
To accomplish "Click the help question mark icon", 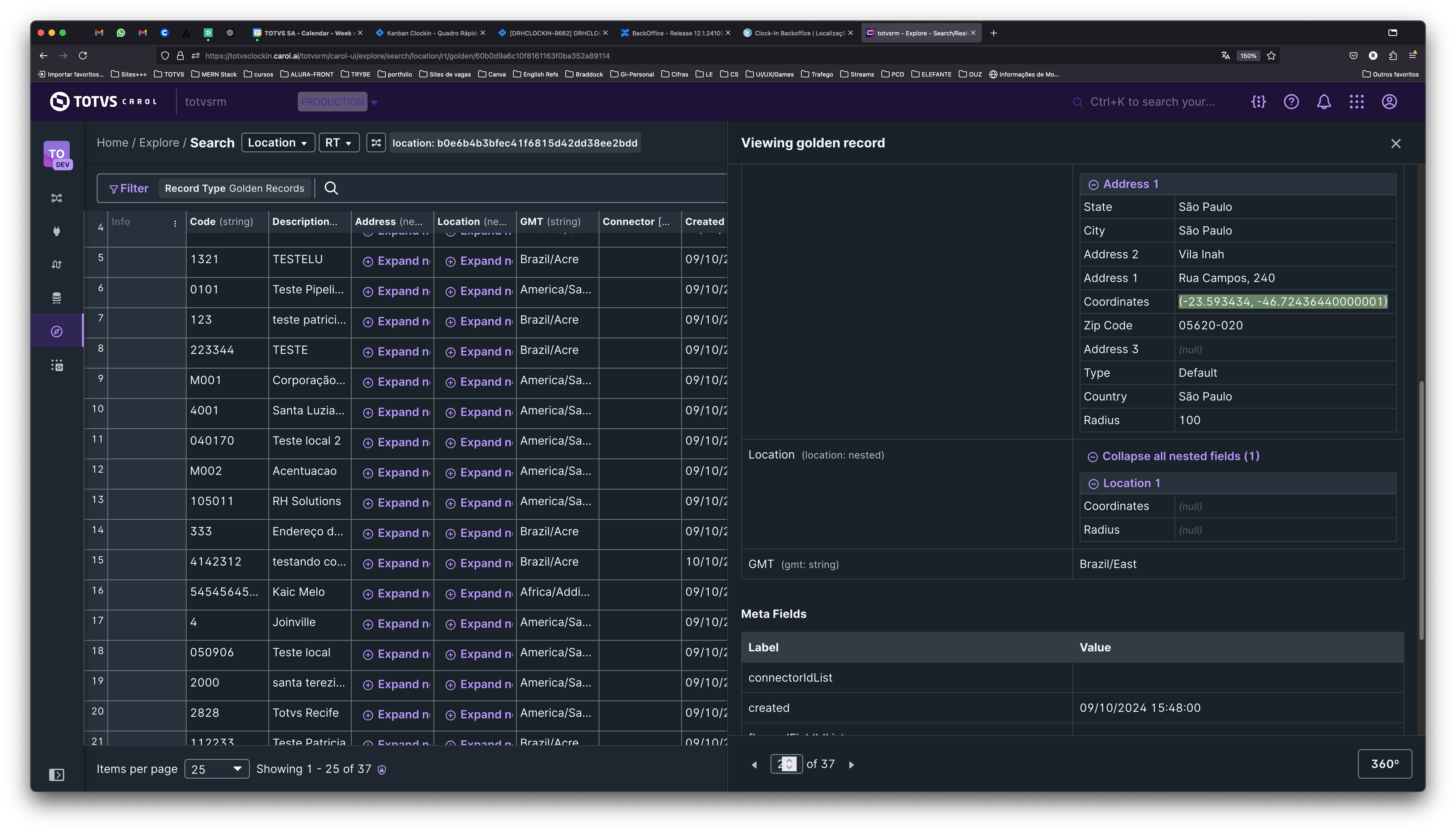I will point(1291,102).
